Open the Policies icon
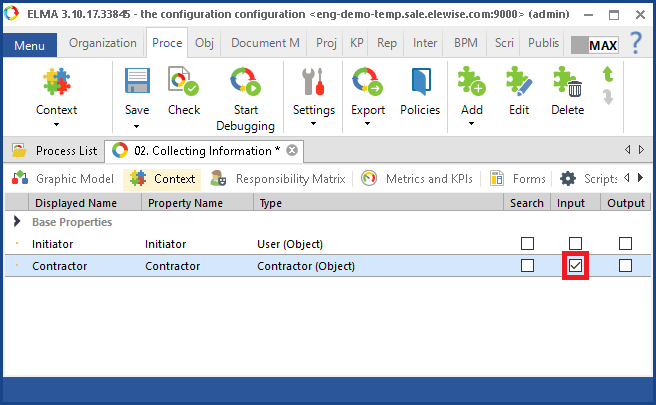 pos(420,82)
